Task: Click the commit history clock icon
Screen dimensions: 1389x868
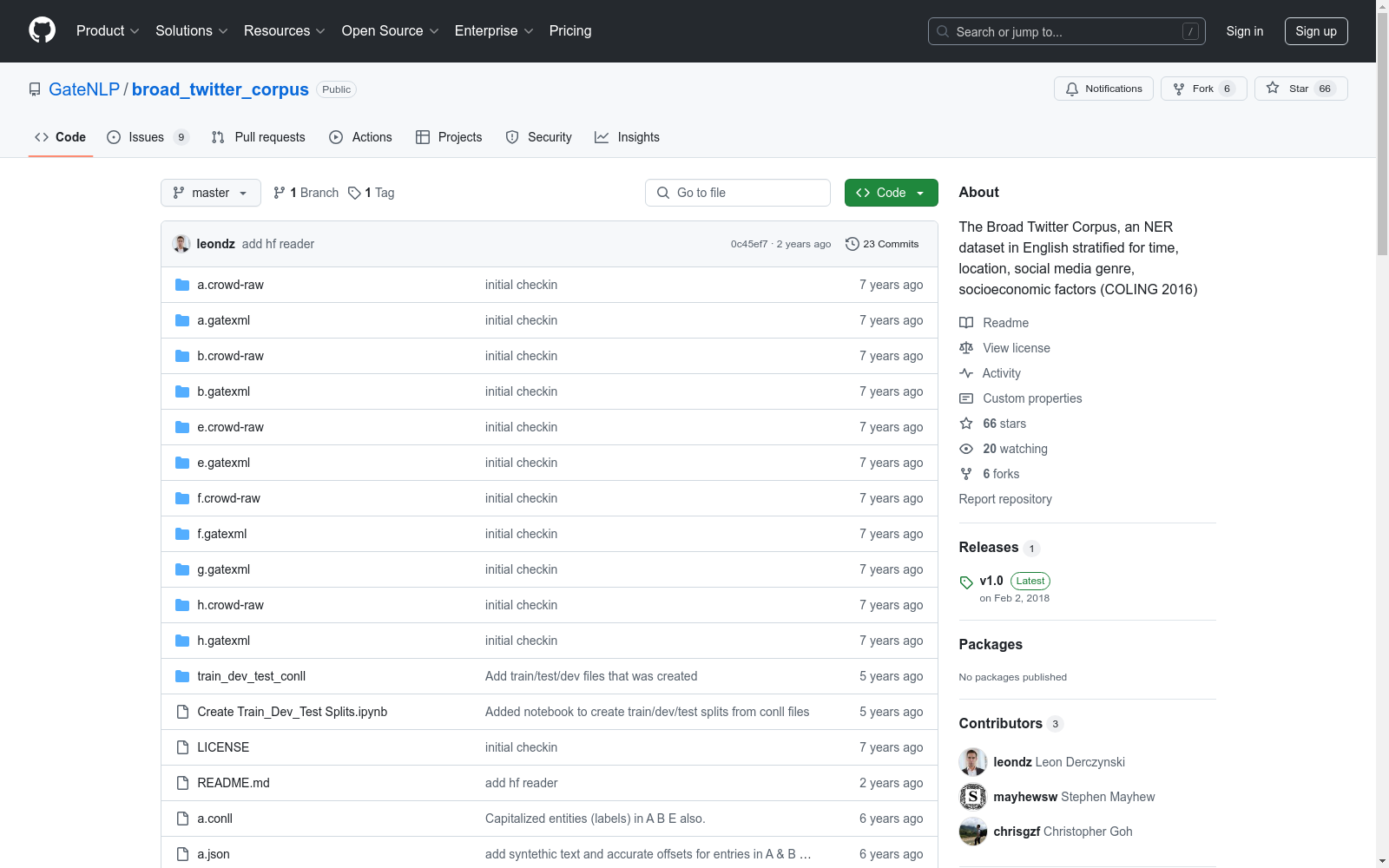Action: 852,244
